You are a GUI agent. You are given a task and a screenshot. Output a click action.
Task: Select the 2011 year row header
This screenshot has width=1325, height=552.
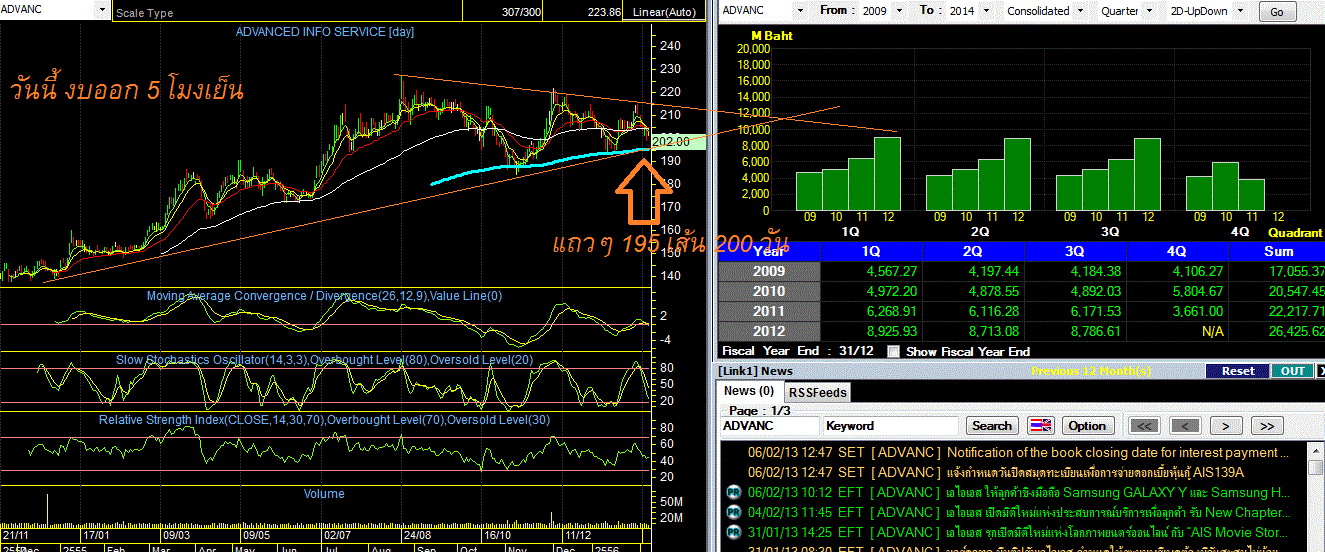click(x=769, y=311)
